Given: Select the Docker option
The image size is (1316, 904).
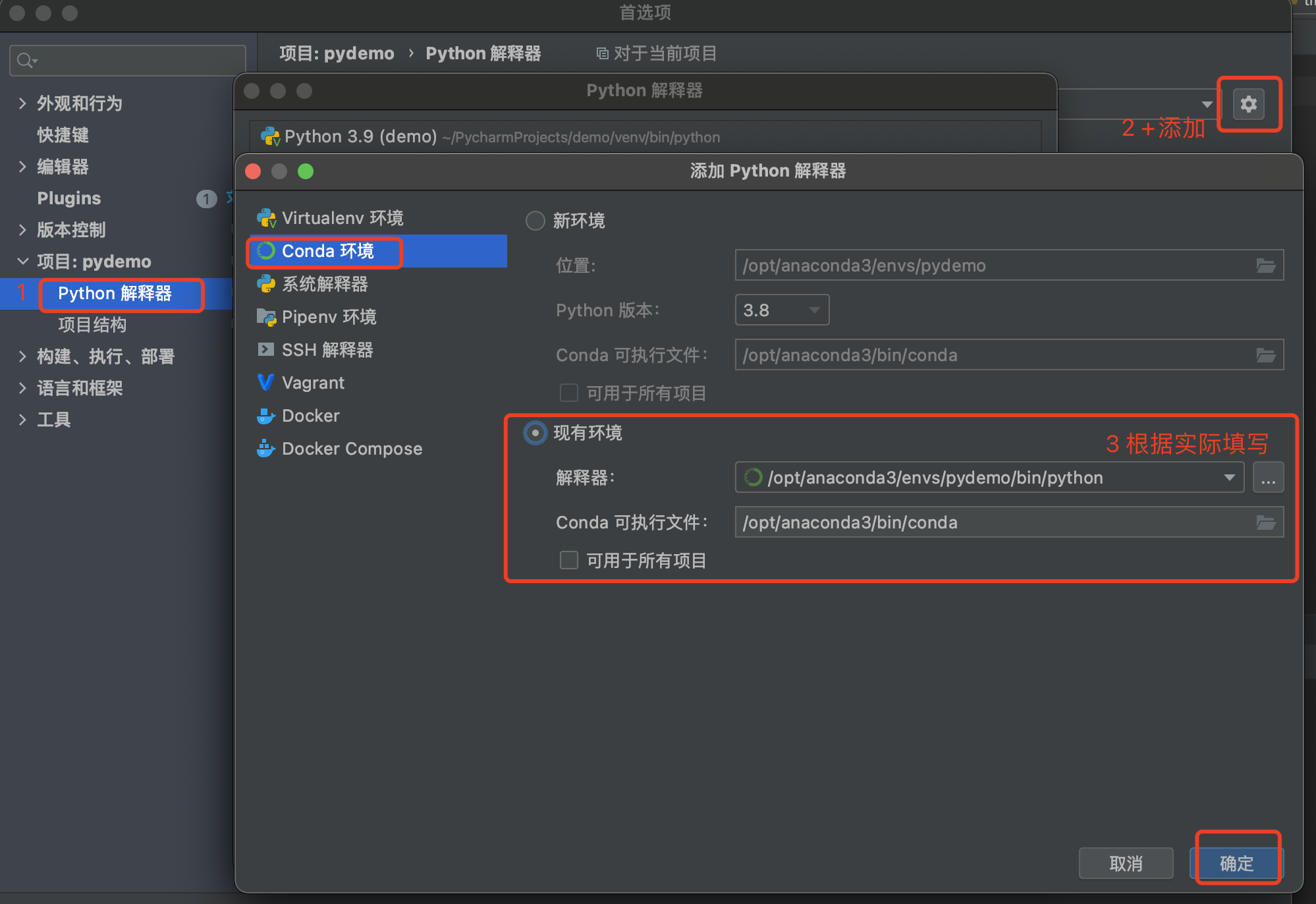Looking at the screenshot, I should (310, 416).
